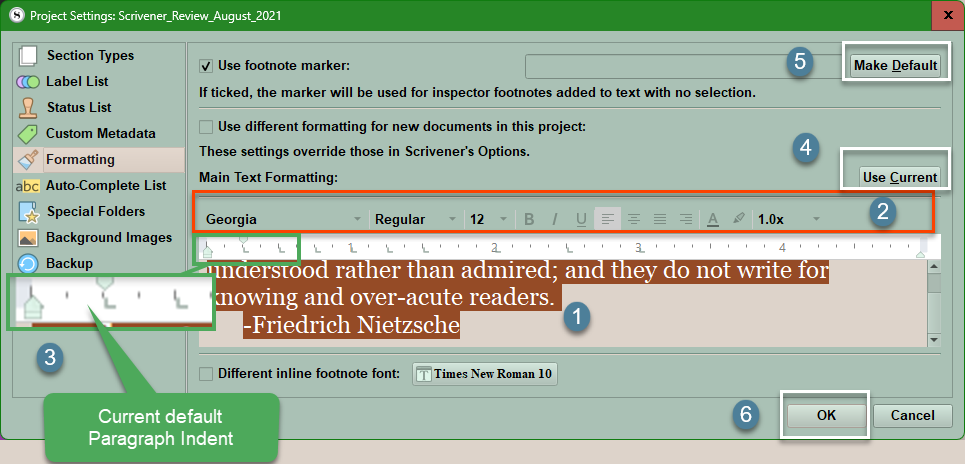Screen dimensions: 965x464
Task: Open the Regular font style dropdown
Action: [416, 219]
